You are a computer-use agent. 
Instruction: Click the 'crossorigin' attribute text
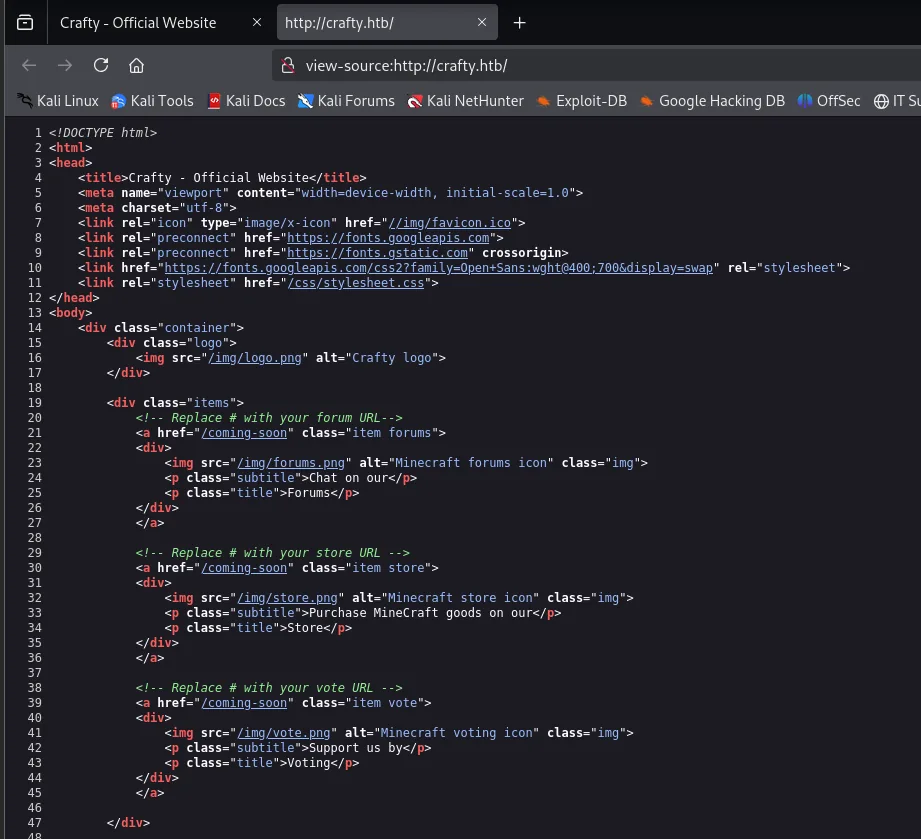(522, 253)
